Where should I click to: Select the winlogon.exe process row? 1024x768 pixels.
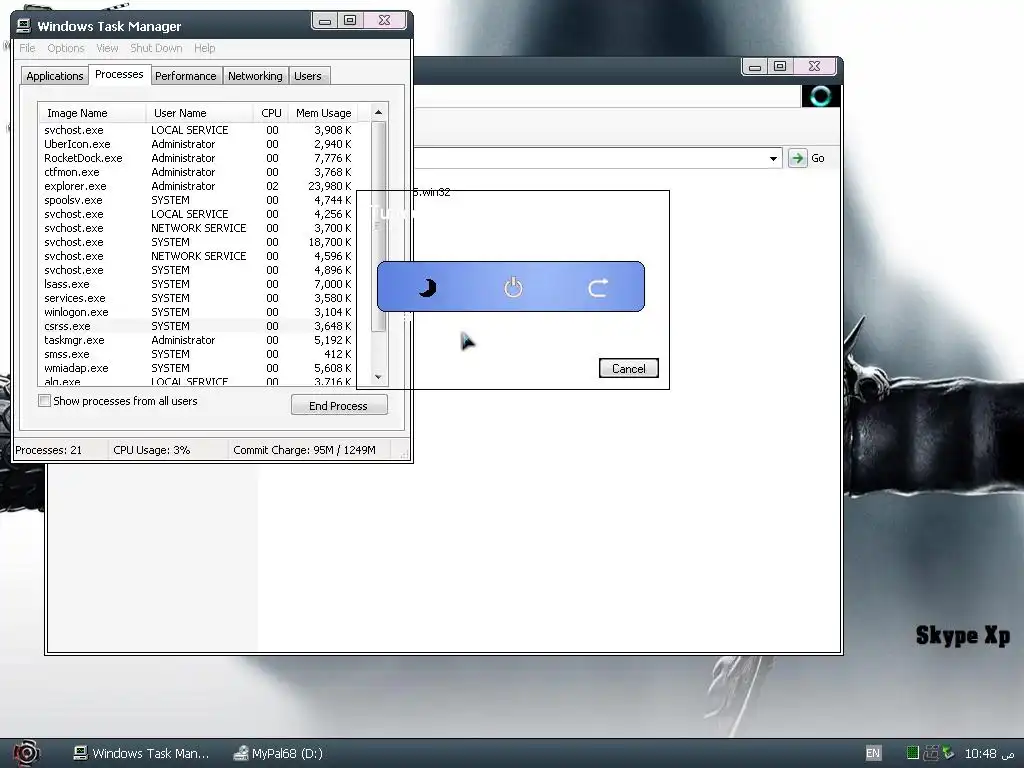198,312
